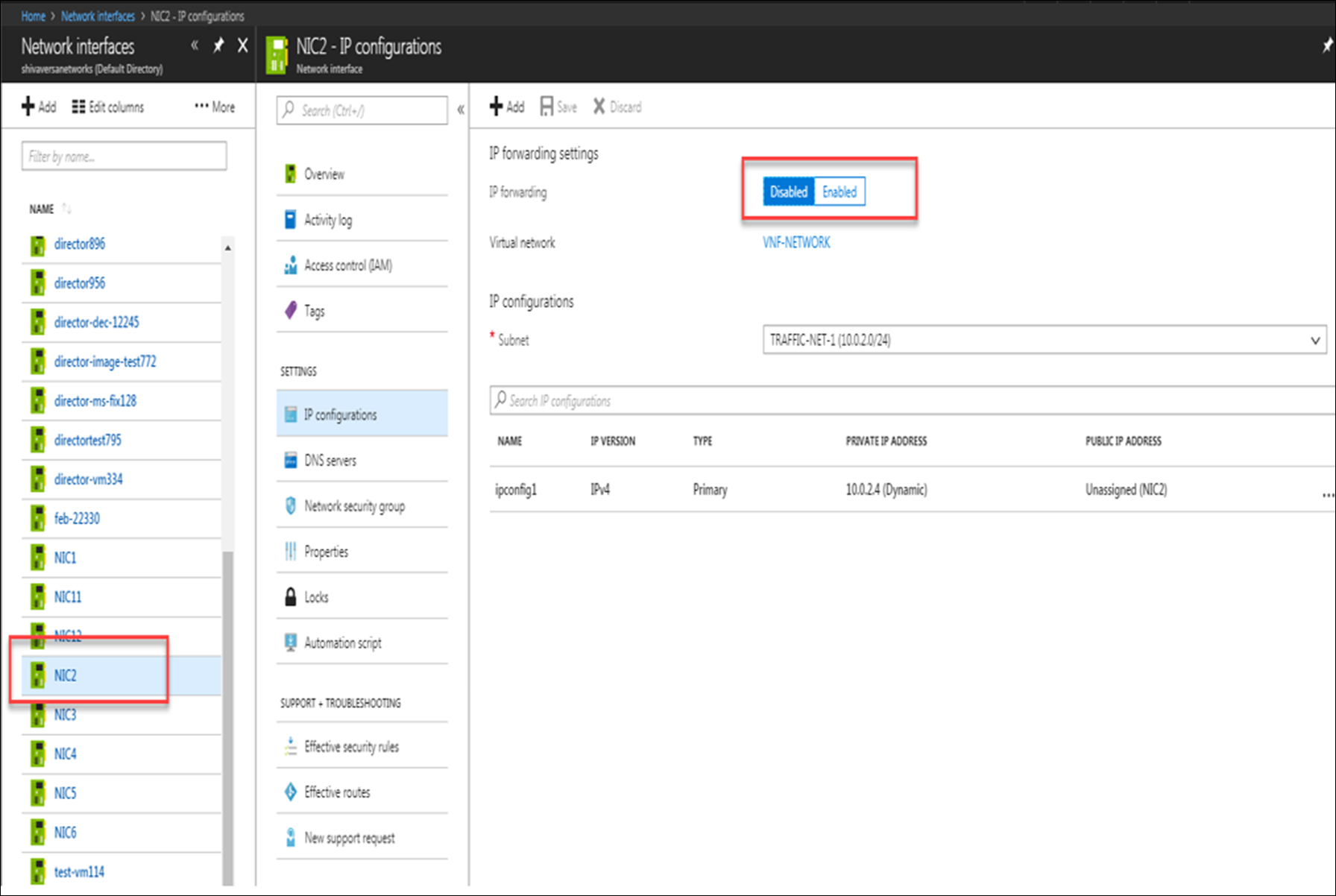
Task: Open the Overview menu item
Action: tap(362, 174)
